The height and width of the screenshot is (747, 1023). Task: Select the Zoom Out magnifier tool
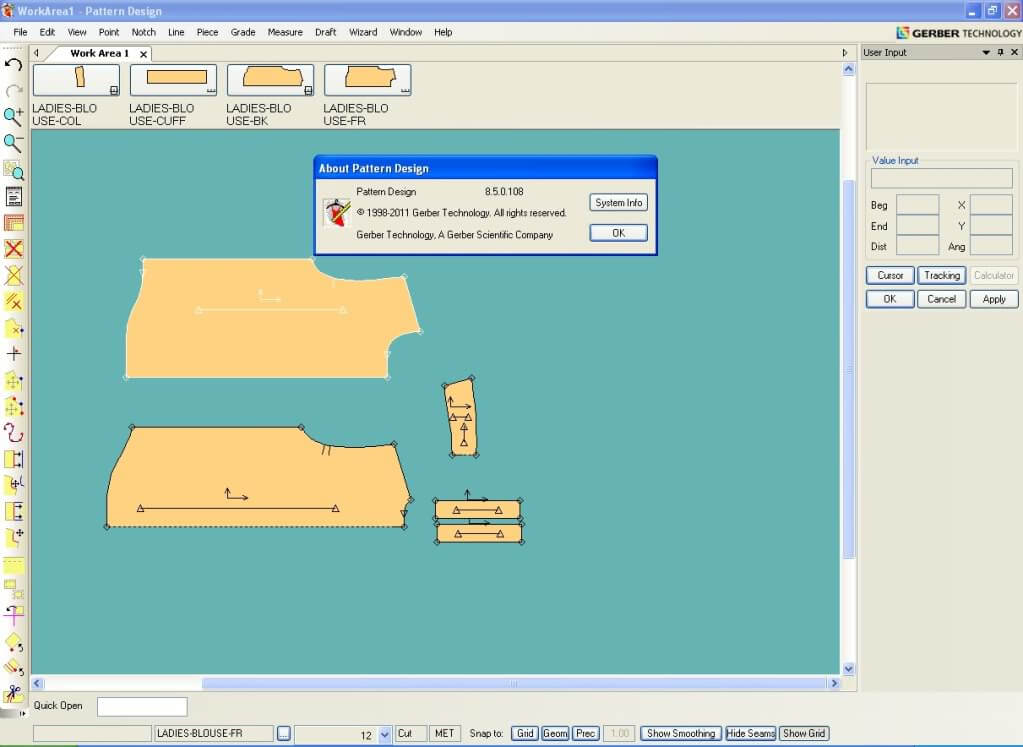coord(14,143)
